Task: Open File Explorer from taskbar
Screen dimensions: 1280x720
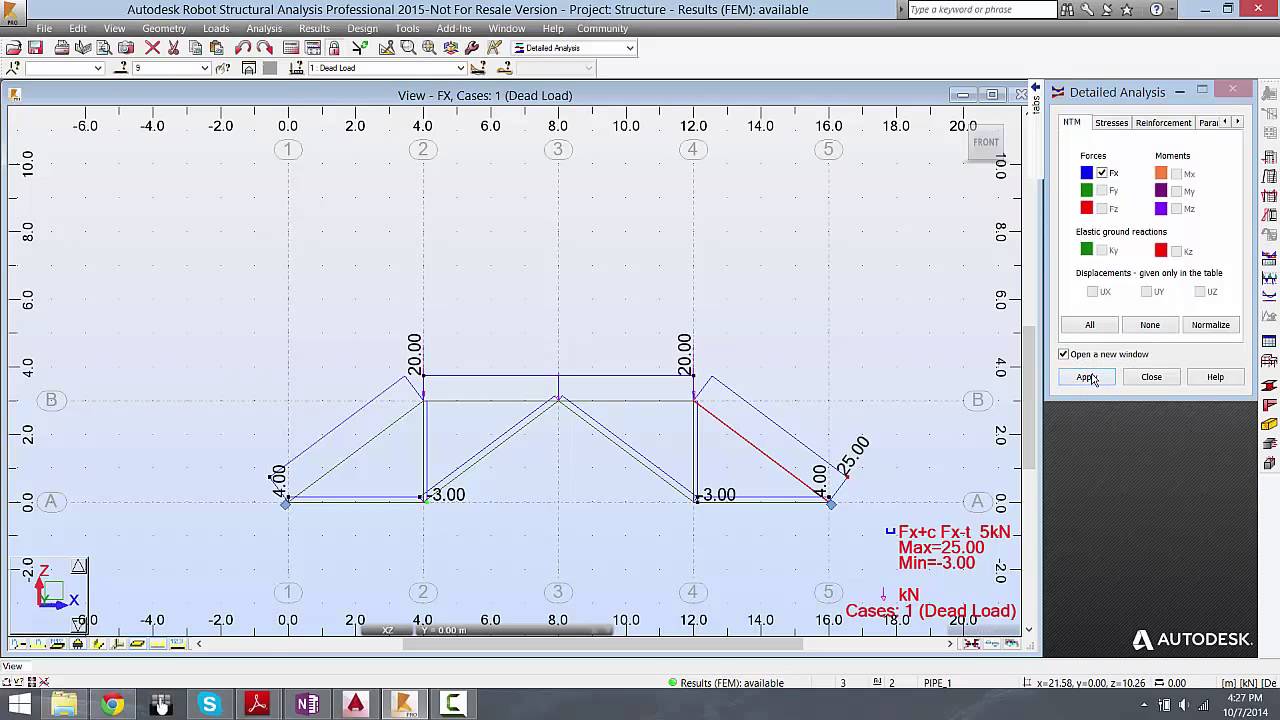Action: click(64, 704)
